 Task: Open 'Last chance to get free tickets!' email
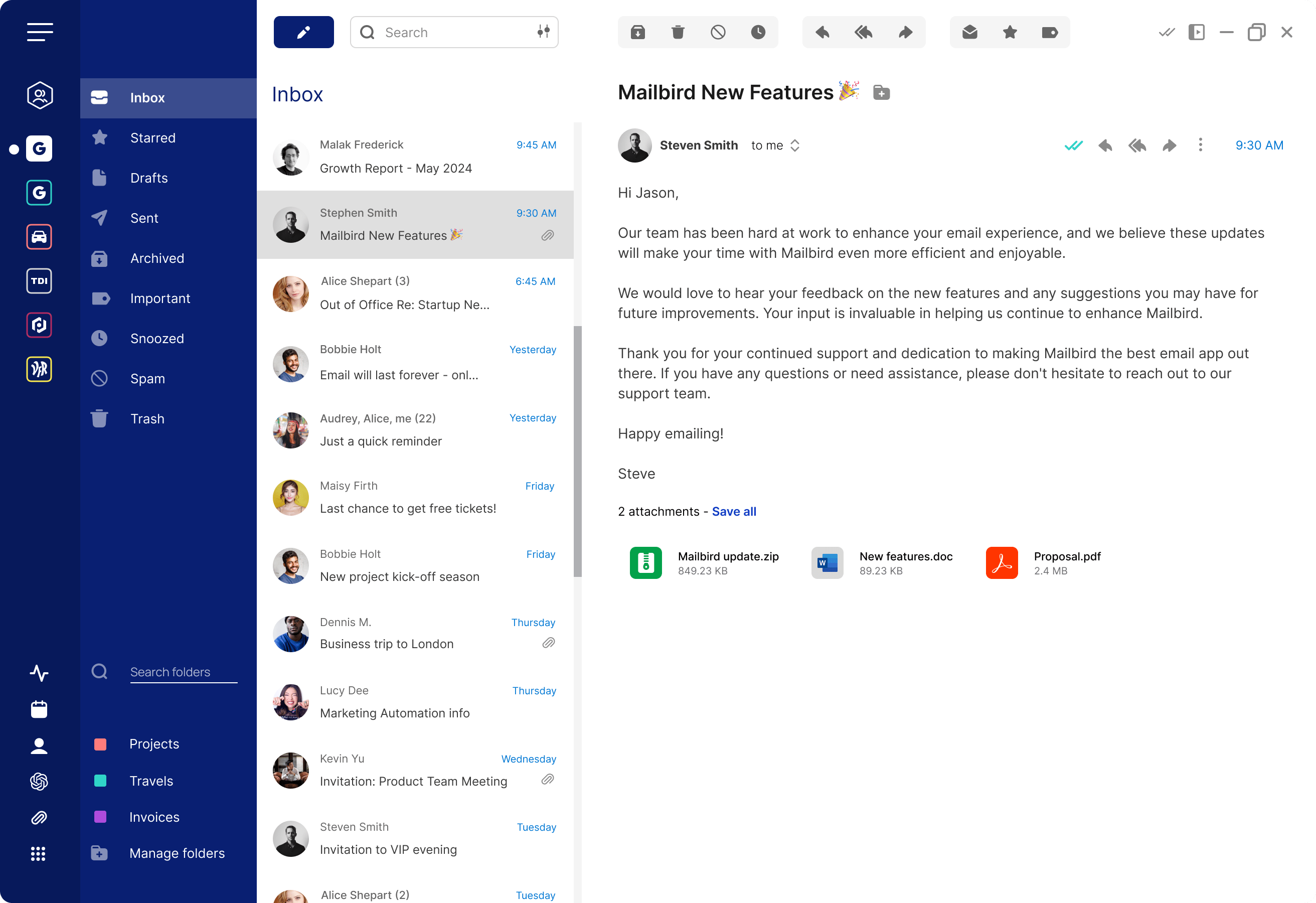point(415,498)
